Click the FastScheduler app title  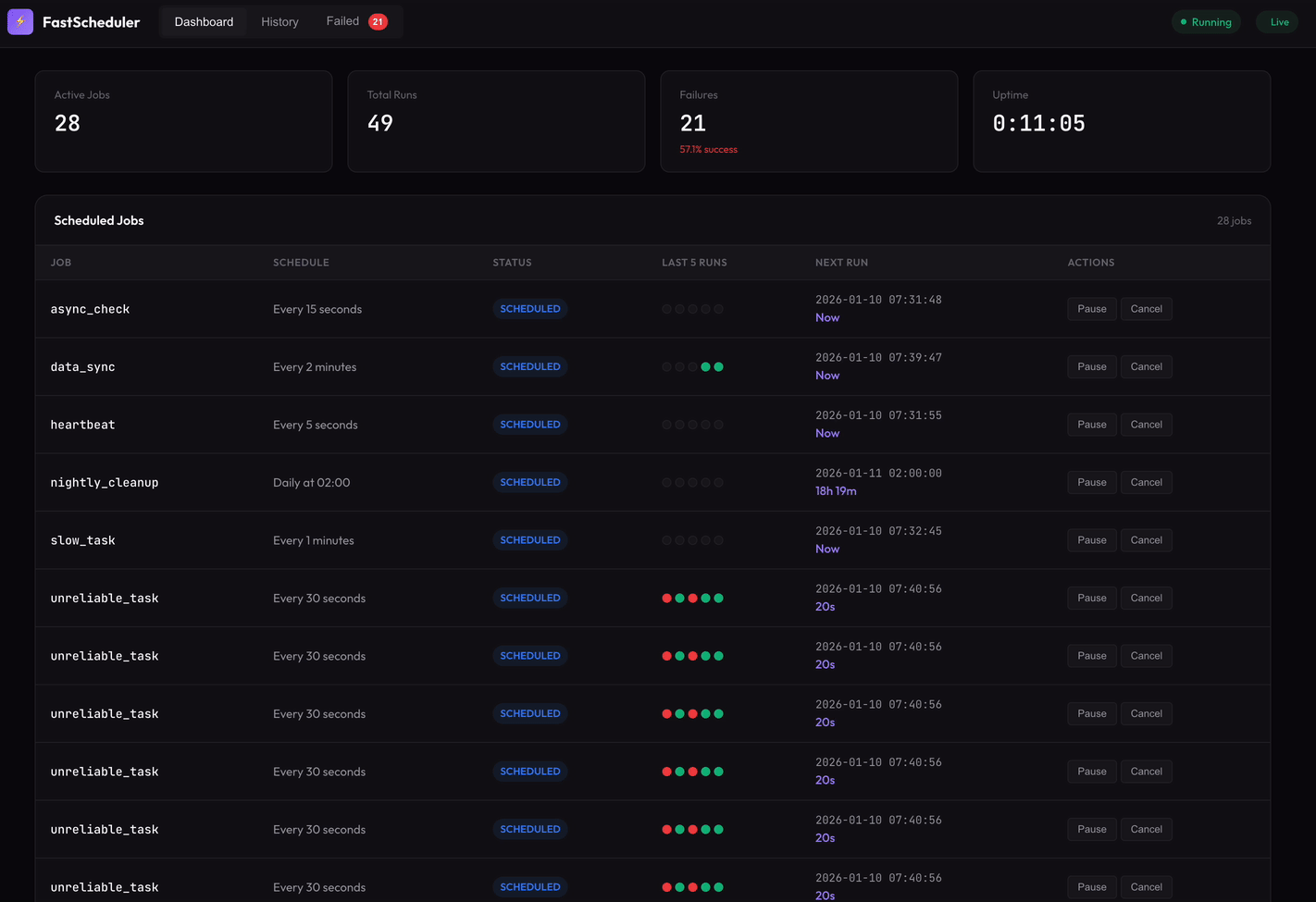click(91, 22)
